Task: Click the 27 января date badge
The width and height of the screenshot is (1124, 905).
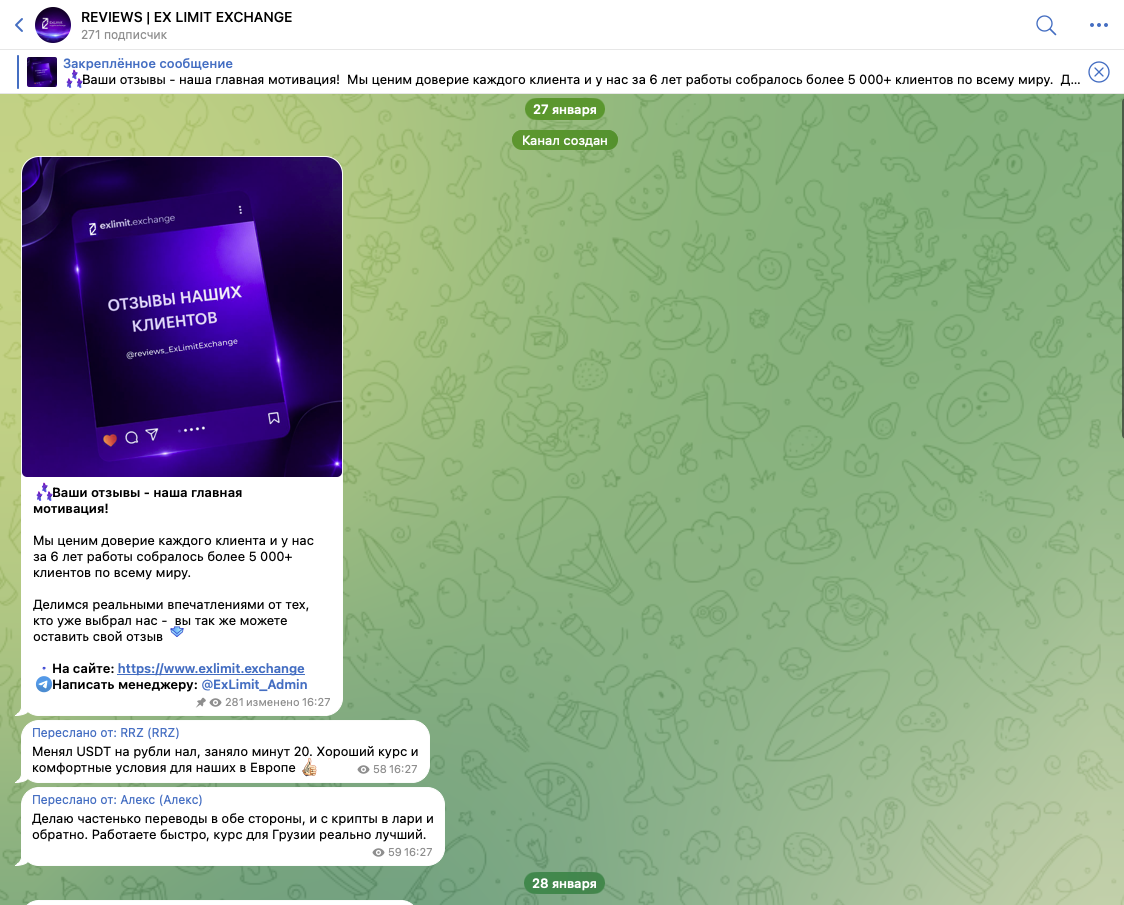Action: [x=564, y=110]
